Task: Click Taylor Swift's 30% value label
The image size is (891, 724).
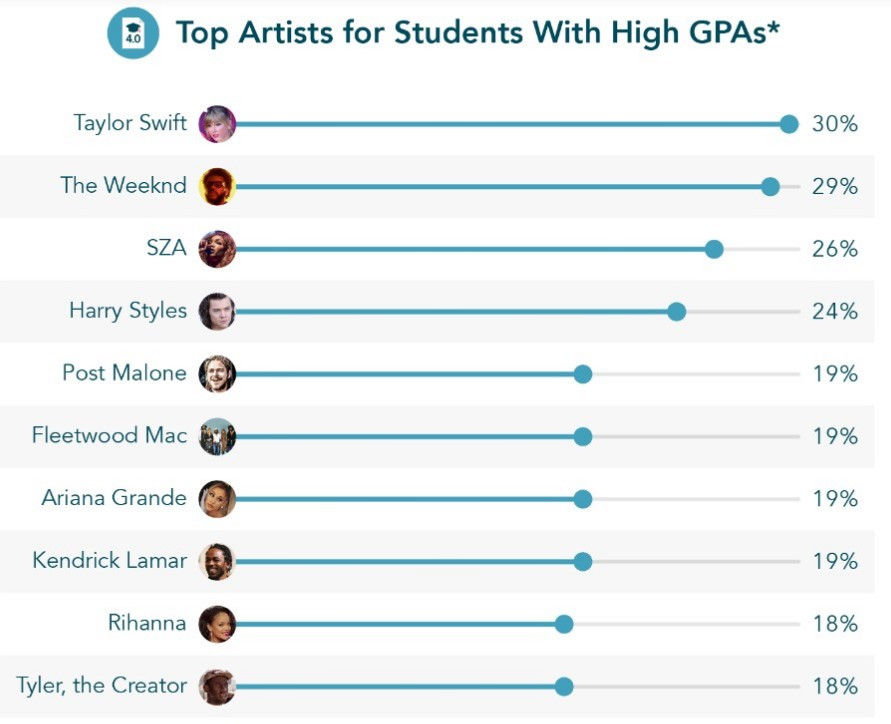Action: (835, 124)
